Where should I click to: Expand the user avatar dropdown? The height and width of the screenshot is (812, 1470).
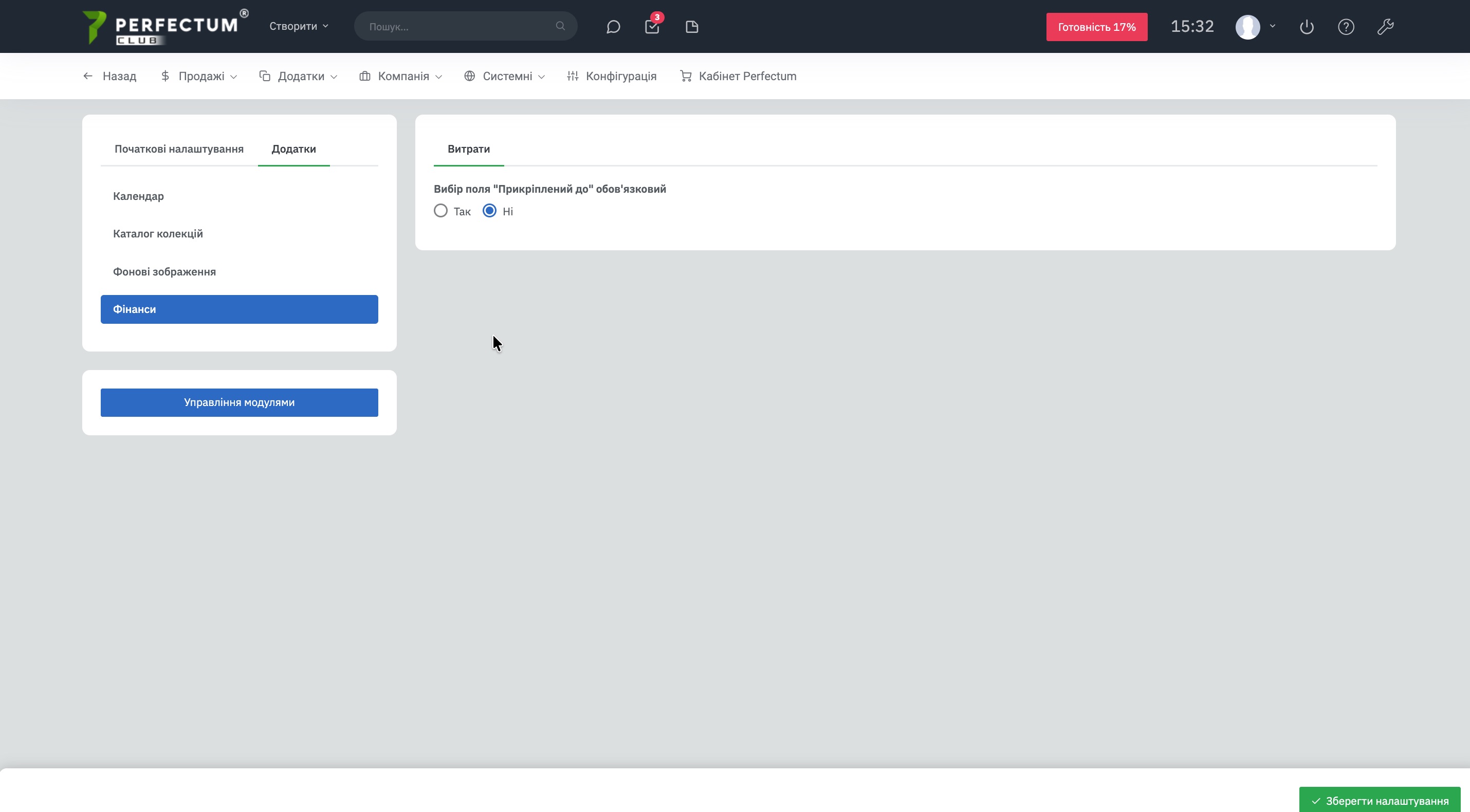pos(1256,27)
